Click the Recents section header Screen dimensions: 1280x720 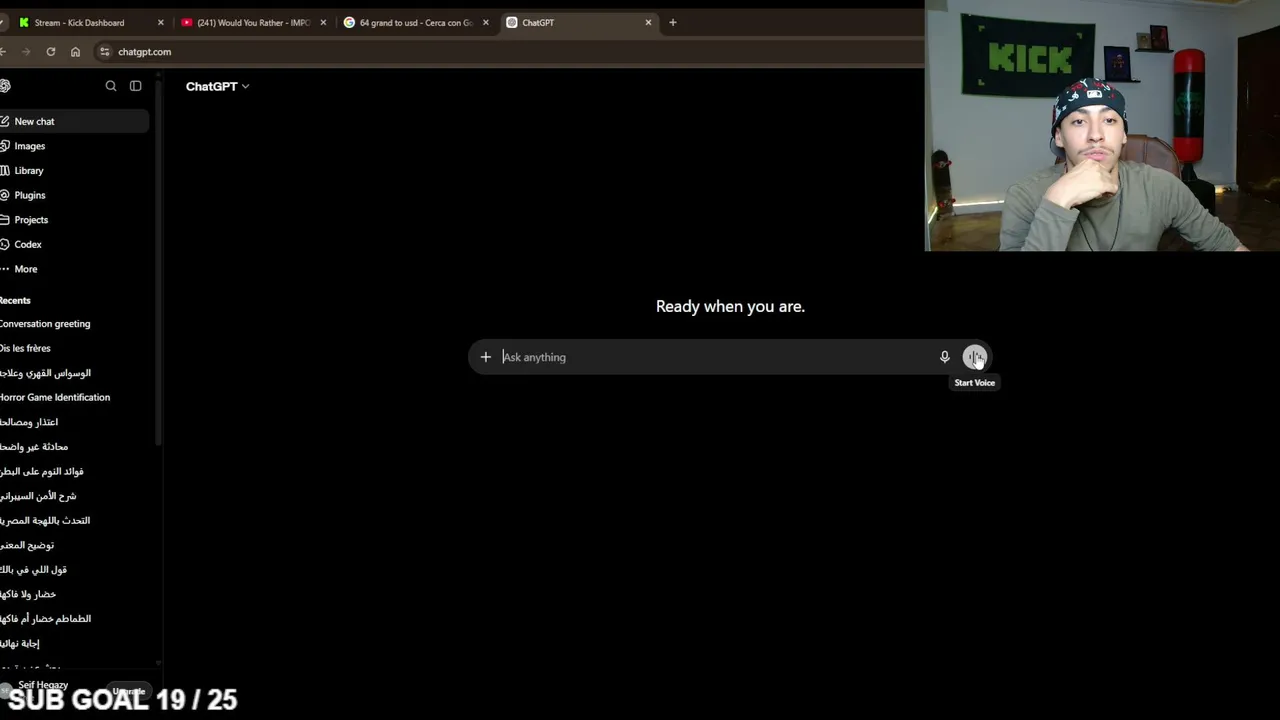[15, 300]
